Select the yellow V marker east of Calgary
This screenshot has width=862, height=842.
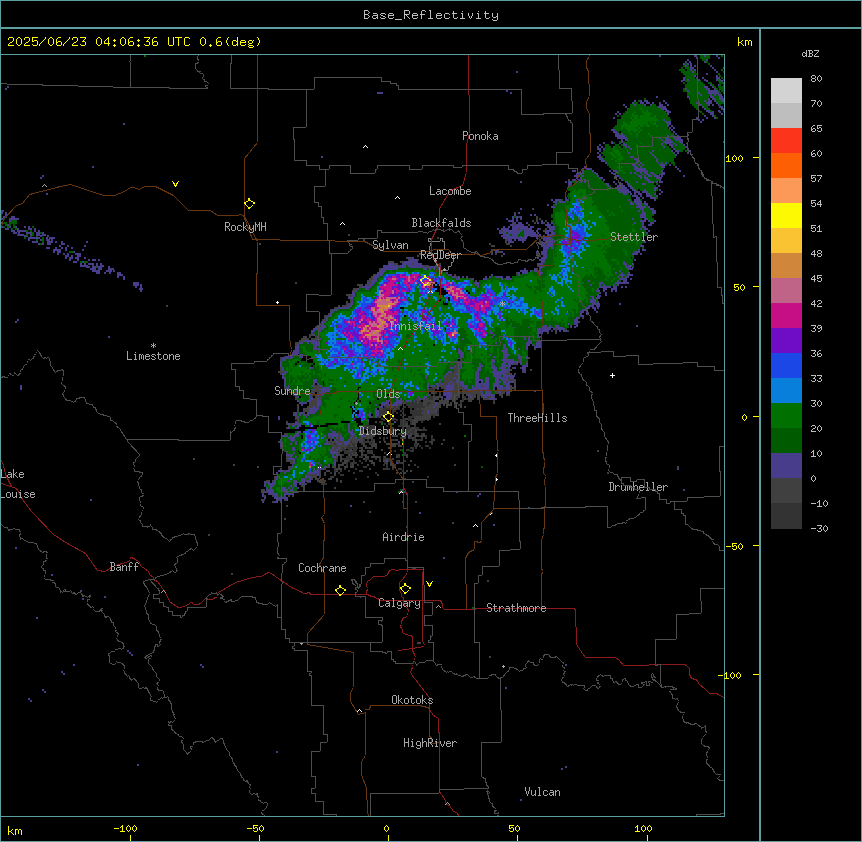[x=429, y=584]
